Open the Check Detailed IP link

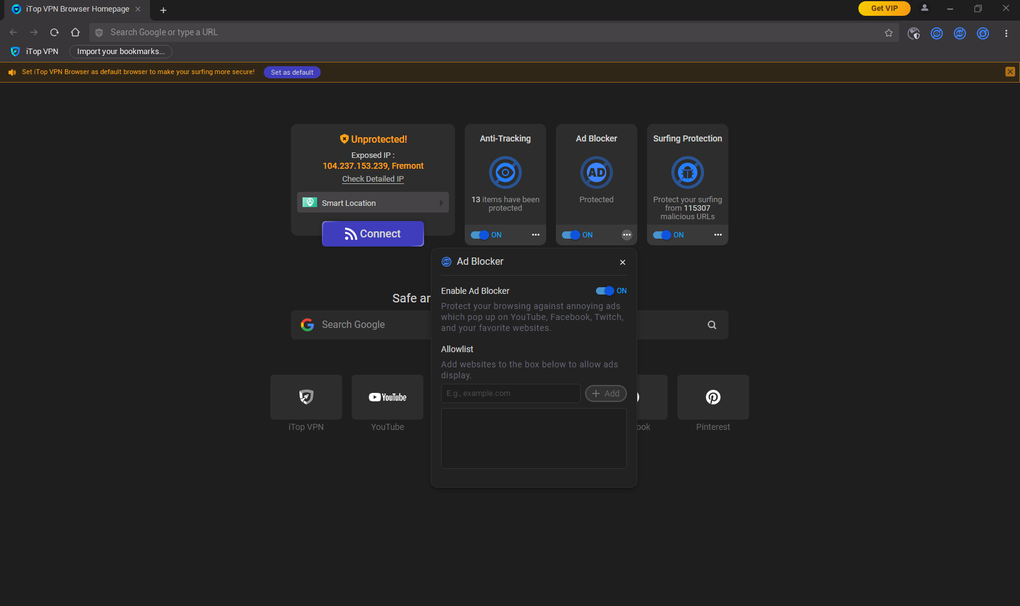tap(373, 179)
